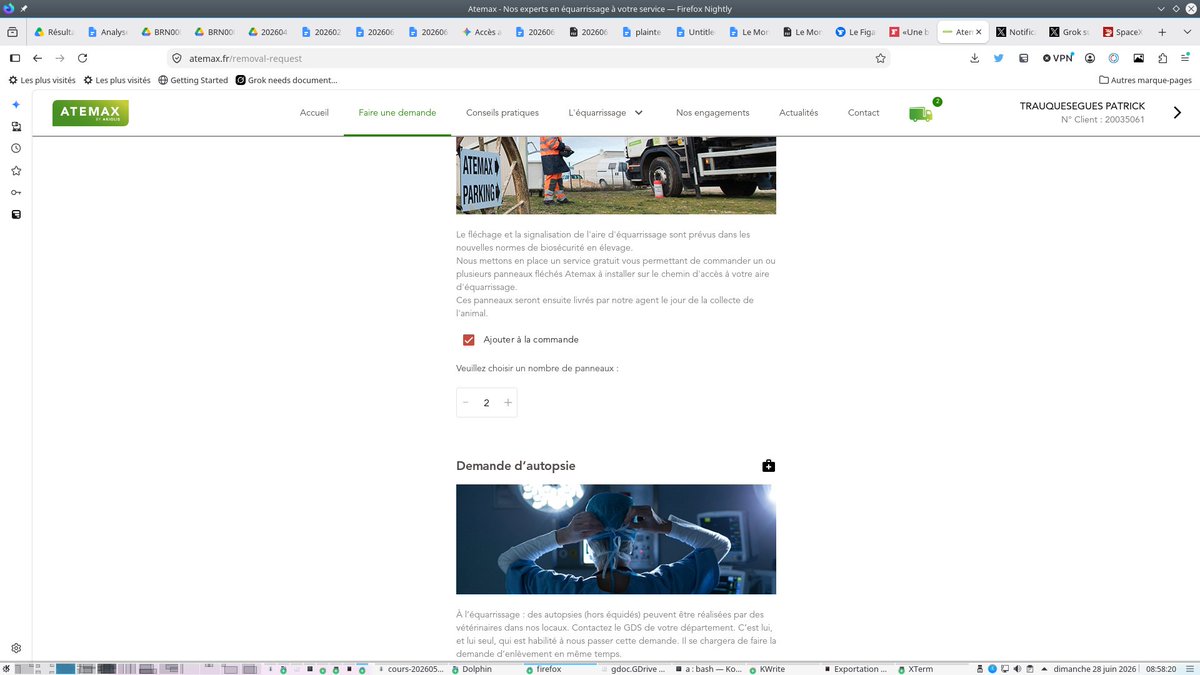Increase the number of panneaux with plus
Screen dimensions: 1200x675
(508, 403)
